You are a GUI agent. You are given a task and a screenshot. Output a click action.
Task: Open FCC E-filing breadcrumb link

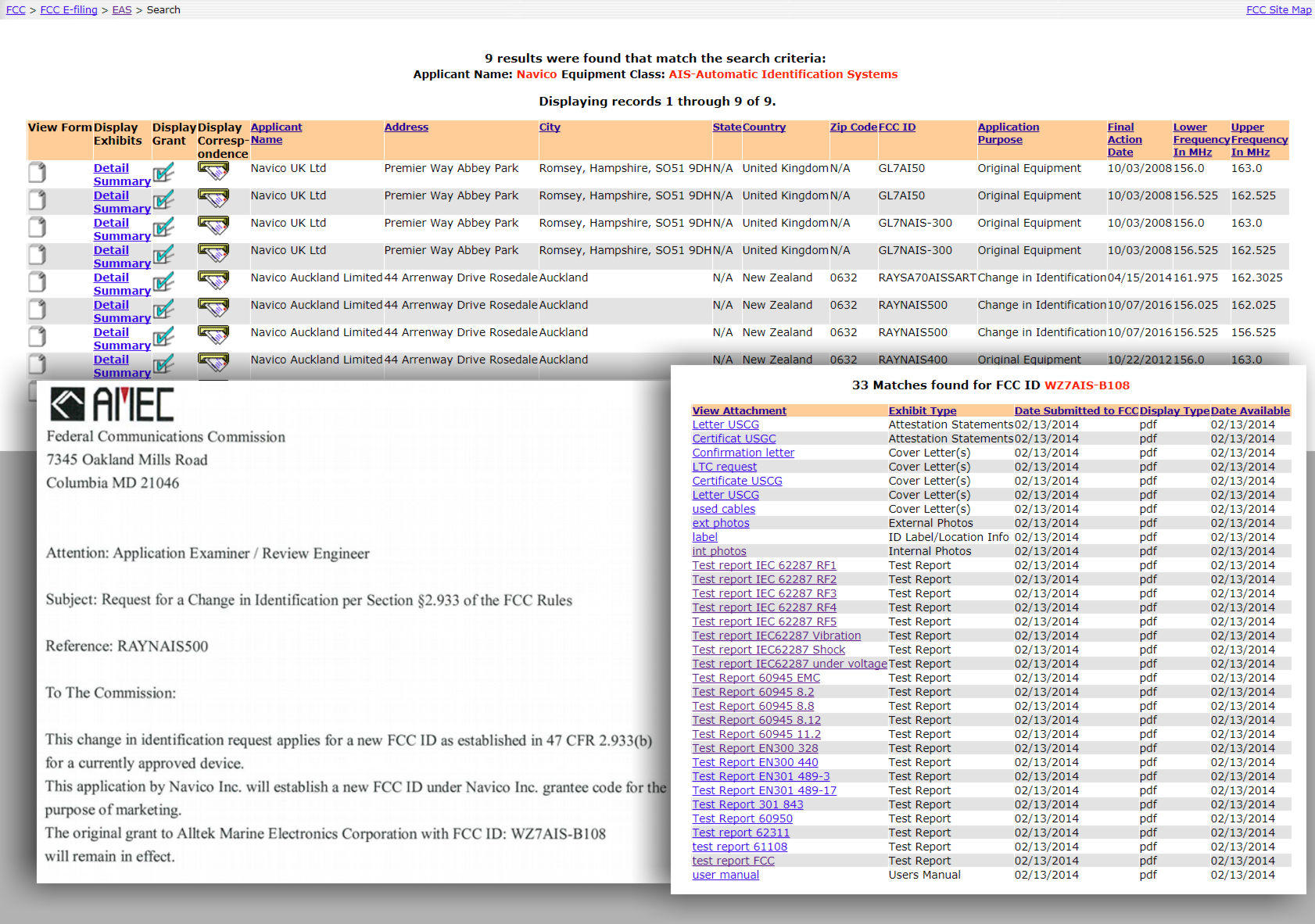tap(69, 10)
